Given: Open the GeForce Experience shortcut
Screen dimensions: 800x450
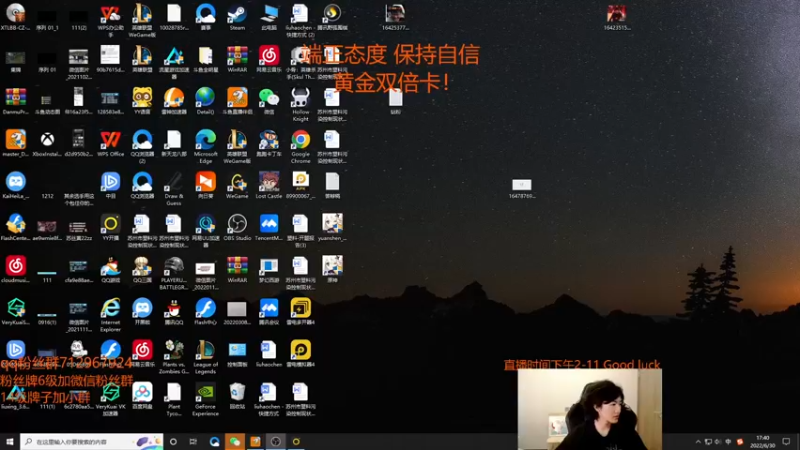Looking at the screenshot, I should tap(206, 399).
